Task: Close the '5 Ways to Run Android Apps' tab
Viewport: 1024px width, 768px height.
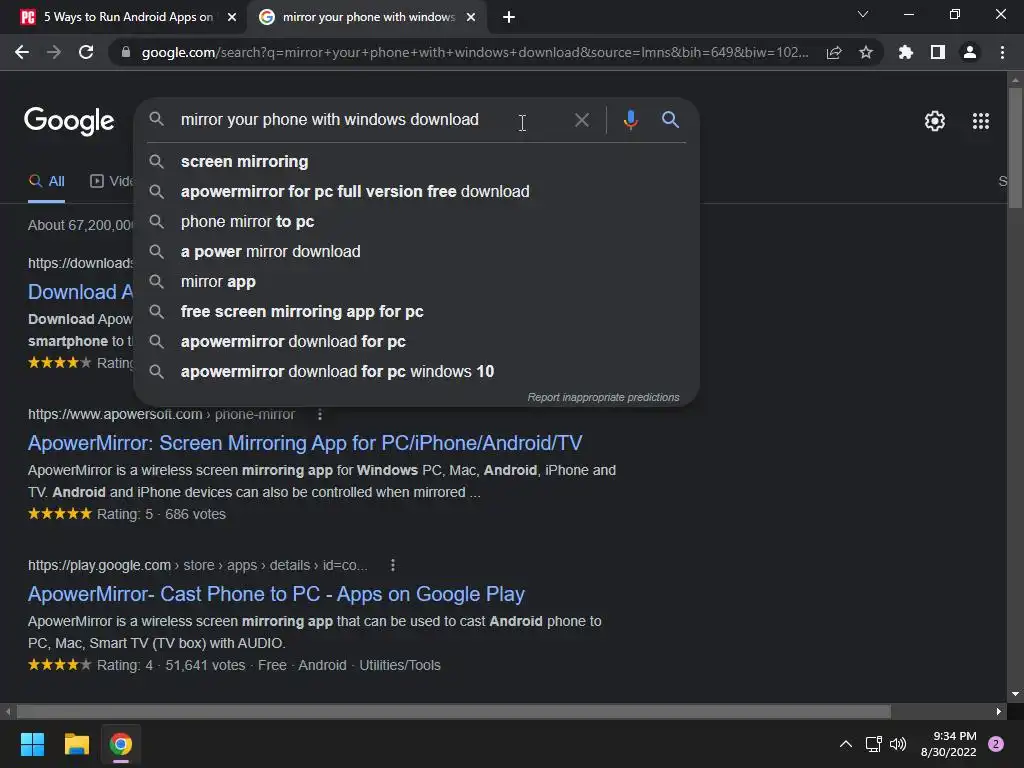Action: point(232,17)
